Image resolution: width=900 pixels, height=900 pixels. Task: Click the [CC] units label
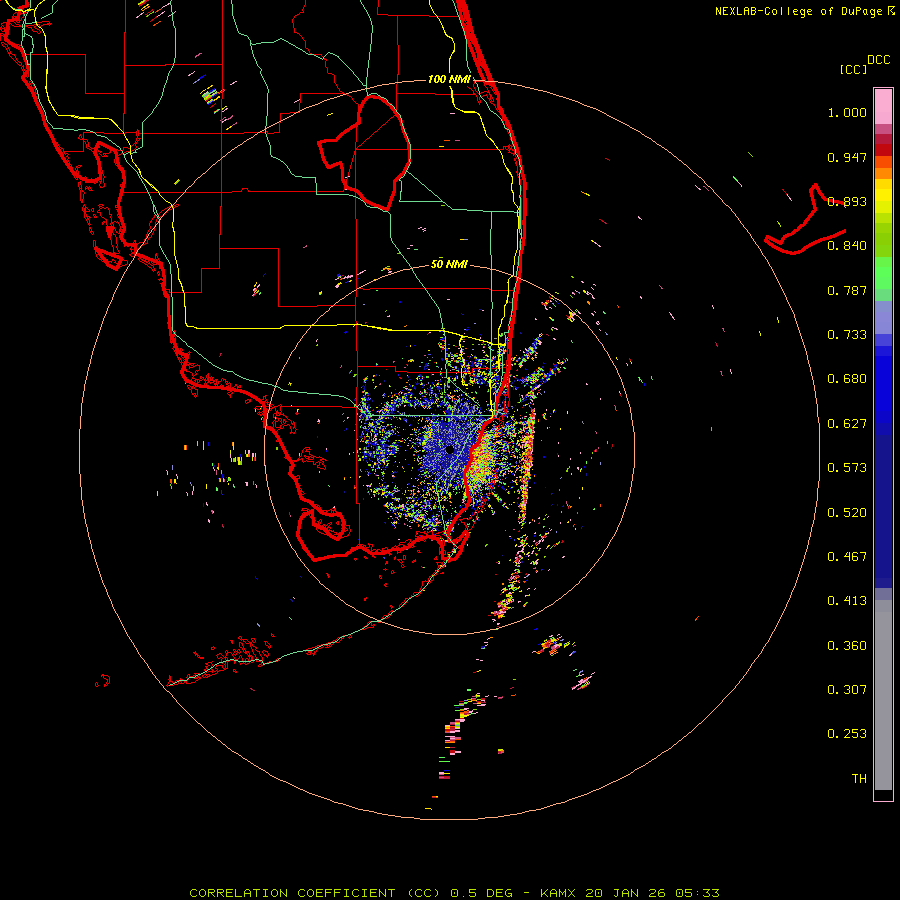[853, 69]
